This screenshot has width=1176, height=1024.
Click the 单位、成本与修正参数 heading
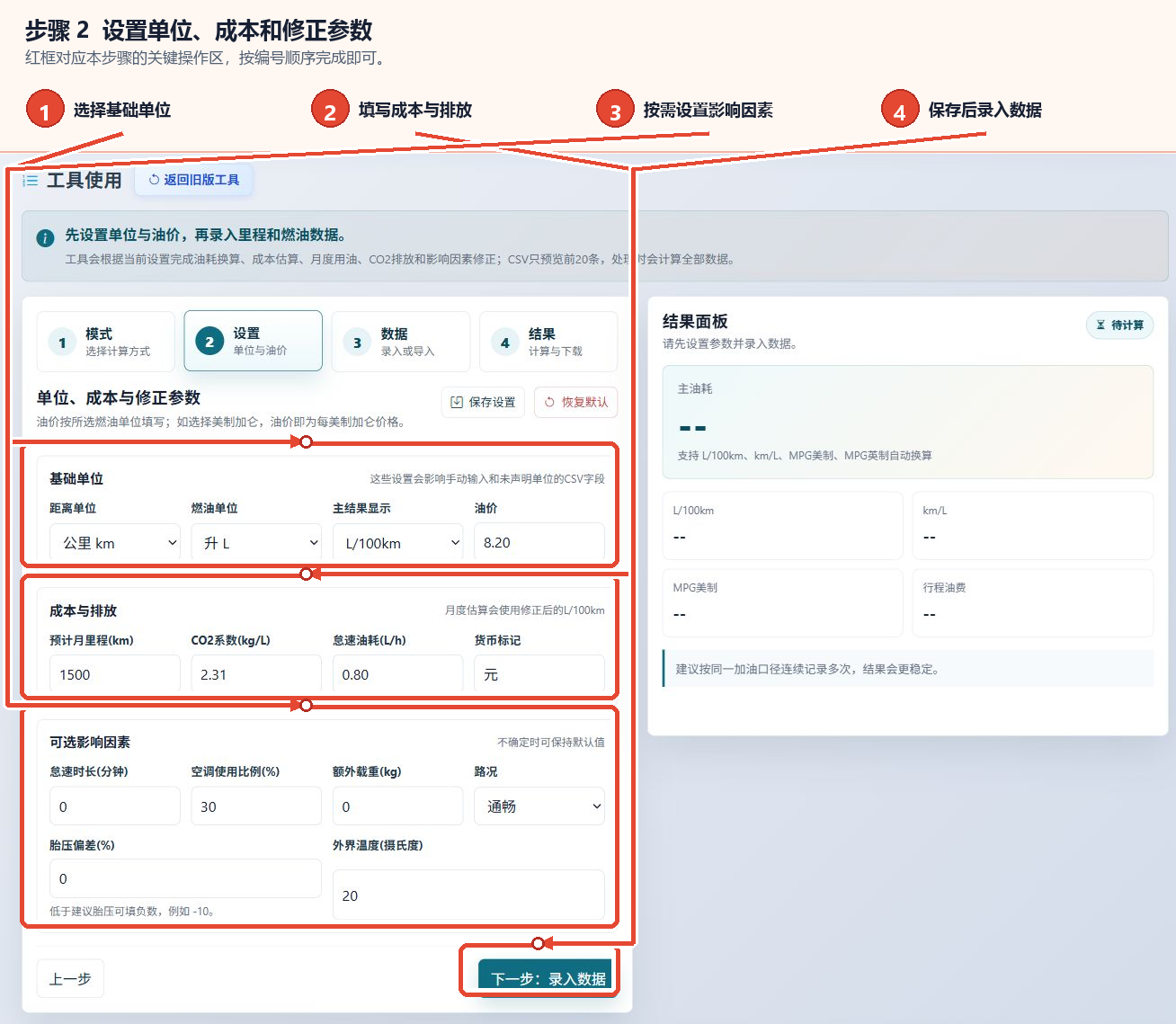click(x=119, y=397)
